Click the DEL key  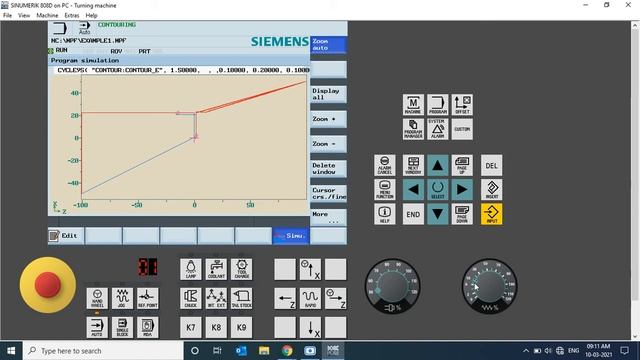pos(491,165)
